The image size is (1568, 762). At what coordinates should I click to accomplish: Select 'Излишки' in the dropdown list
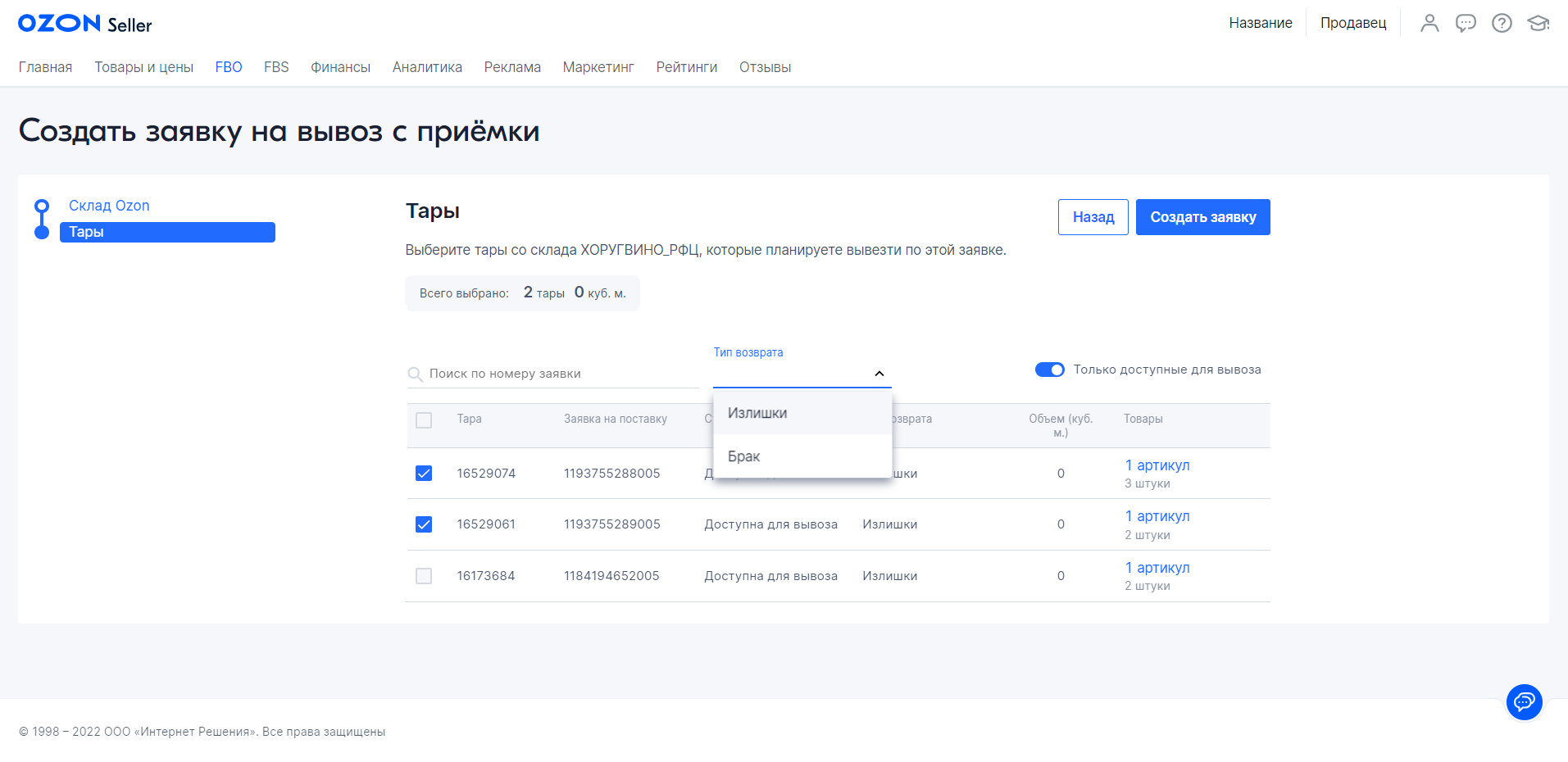pos(802,413)
